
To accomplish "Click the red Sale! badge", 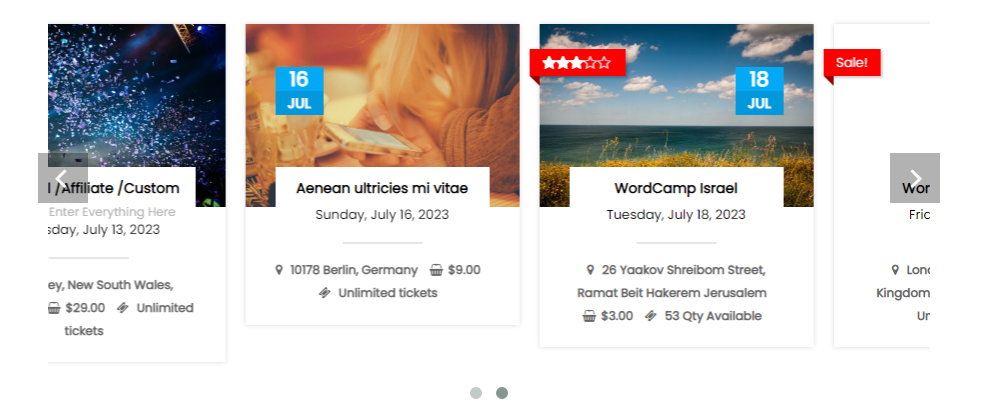I will tap(852, 63).
